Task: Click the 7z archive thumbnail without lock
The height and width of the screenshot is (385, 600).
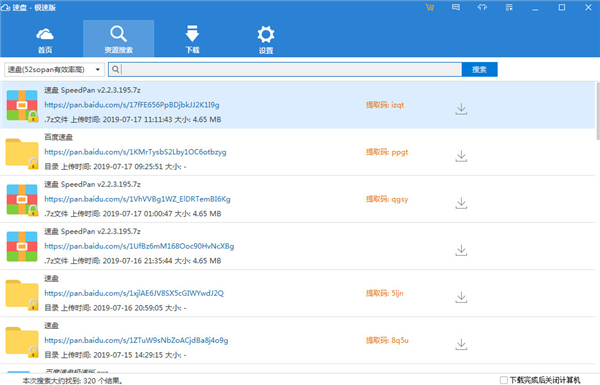Action: click(x=22, y=246)
